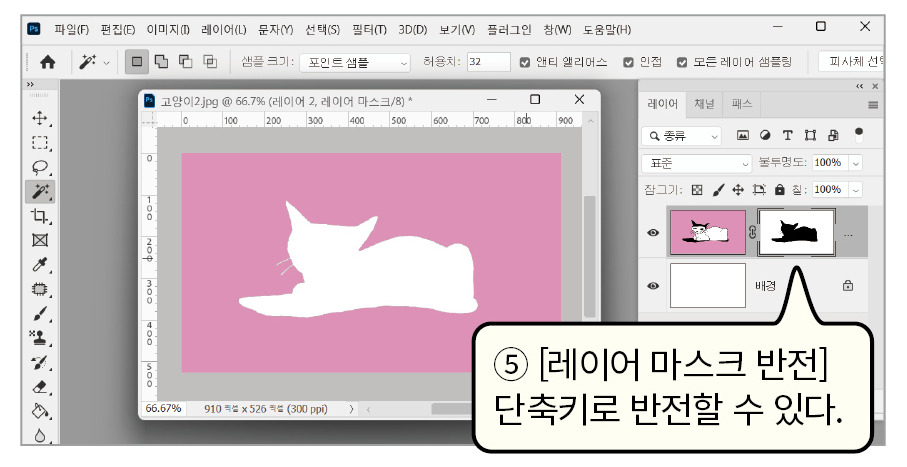Open 편집(E) menu
Image resolution: width=907 pixels, height=467 pixels.
point(117,30)
